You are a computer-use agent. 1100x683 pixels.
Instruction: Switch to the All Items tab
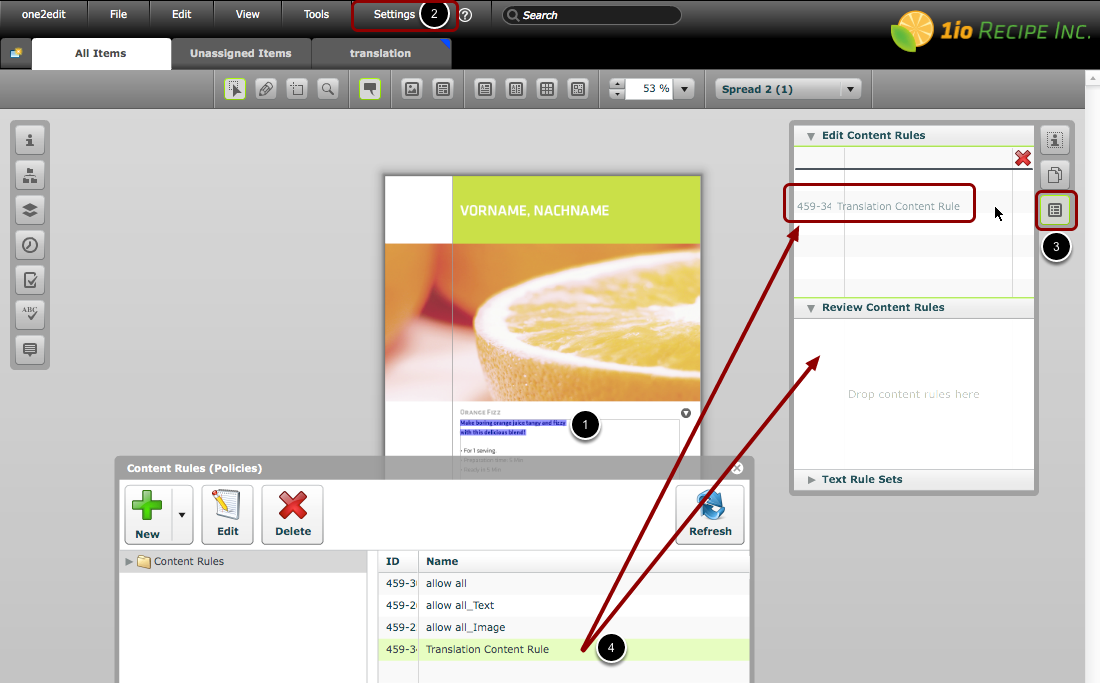pos(101,53)
